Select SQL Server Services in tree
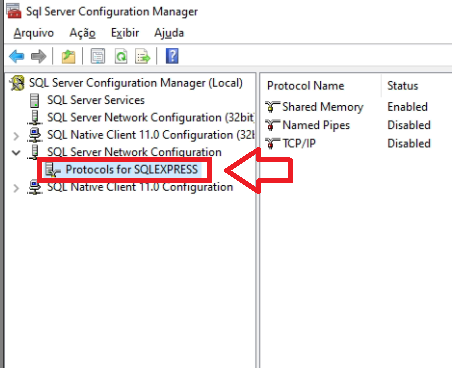This screenshot has height=378, width=456. [96, 100]
